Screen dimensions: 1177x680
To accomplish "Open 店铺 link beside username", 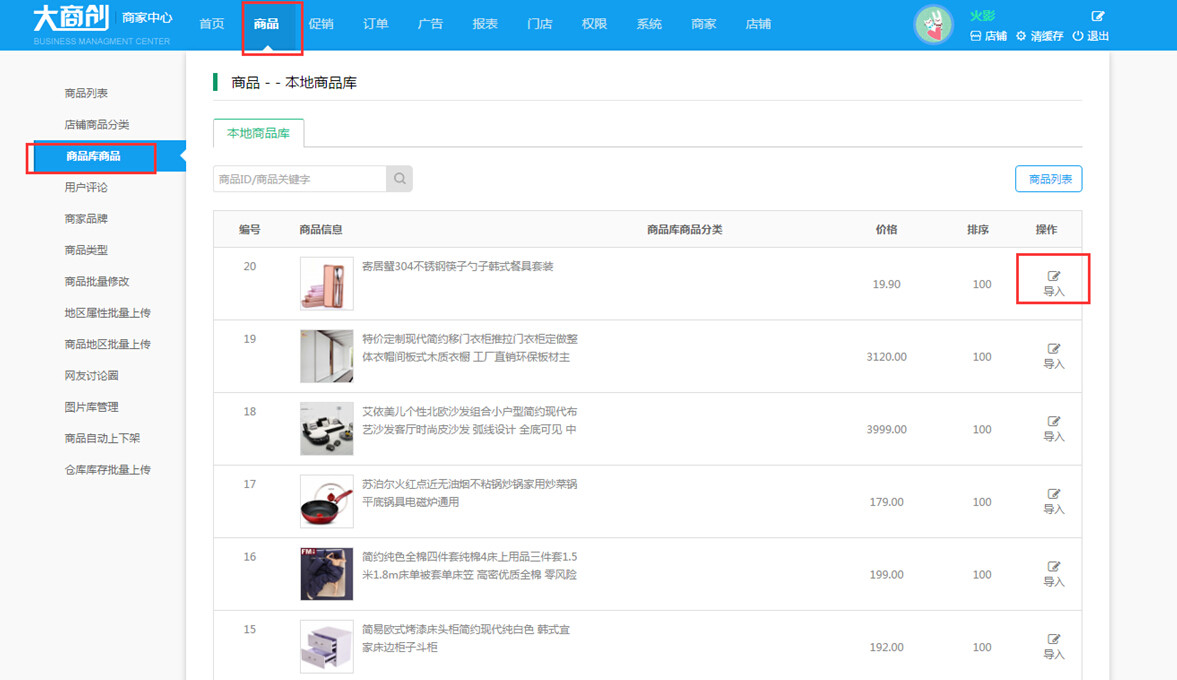I will [988, 36].
